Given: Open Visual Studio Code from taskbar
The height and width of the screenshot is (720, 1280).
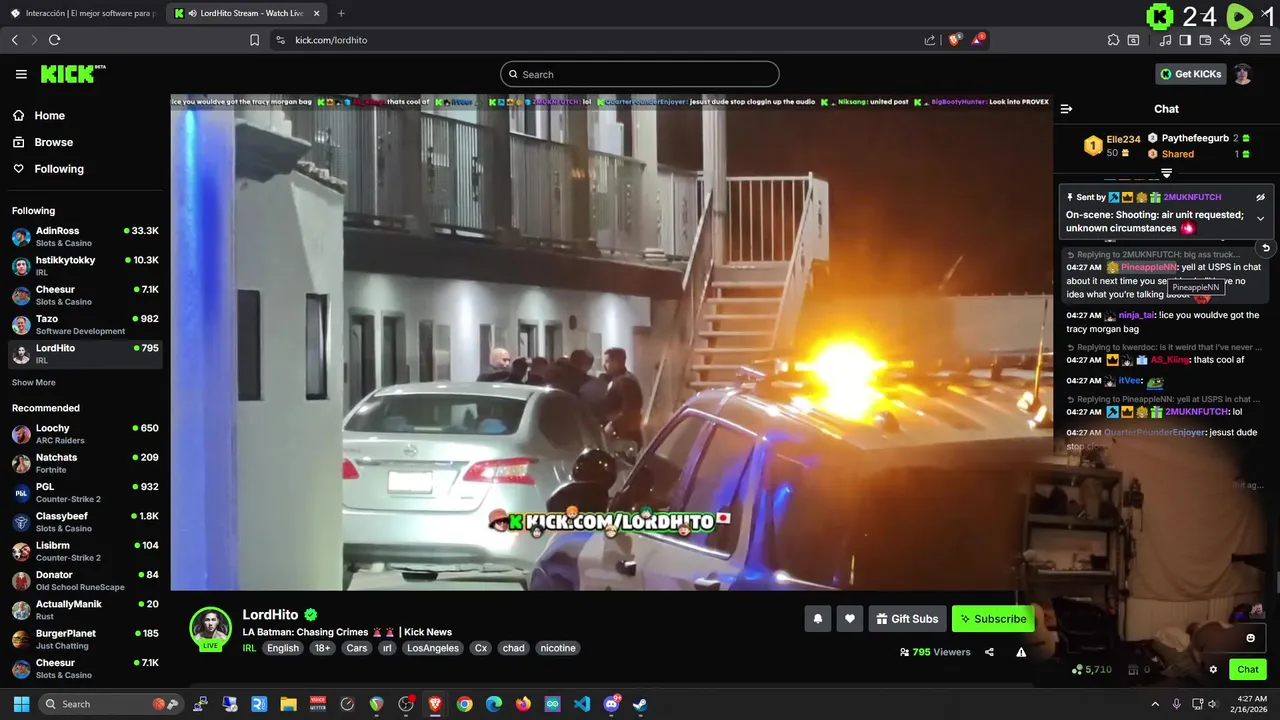Looking at the screenshot, I should pos(582,704).
